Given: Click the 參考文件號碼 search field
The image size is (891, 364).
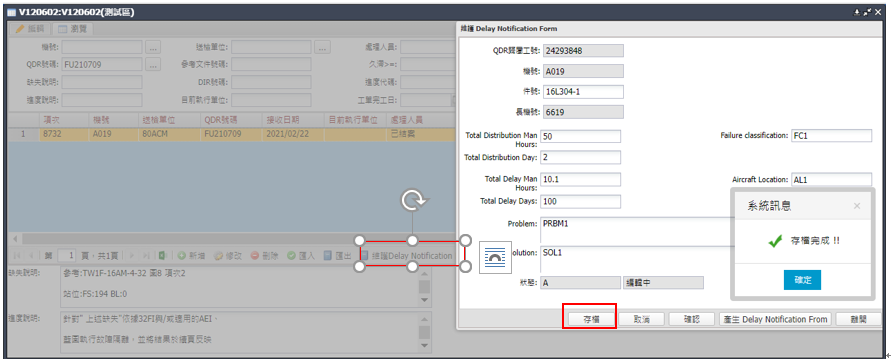Looking at the screenshot, I should click(x=271, y=64).
